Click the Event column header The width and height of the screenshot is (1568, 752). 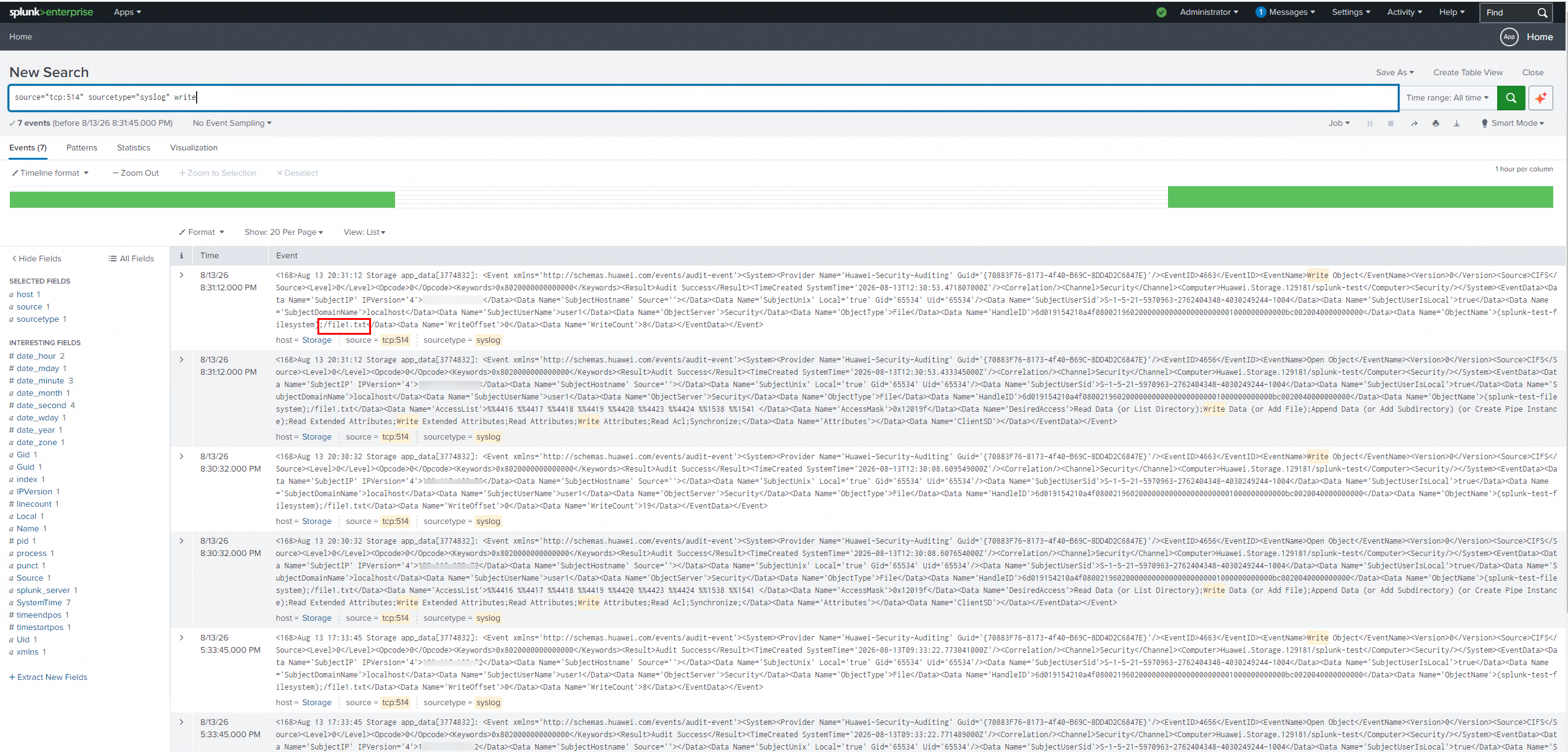coord(287,256)
